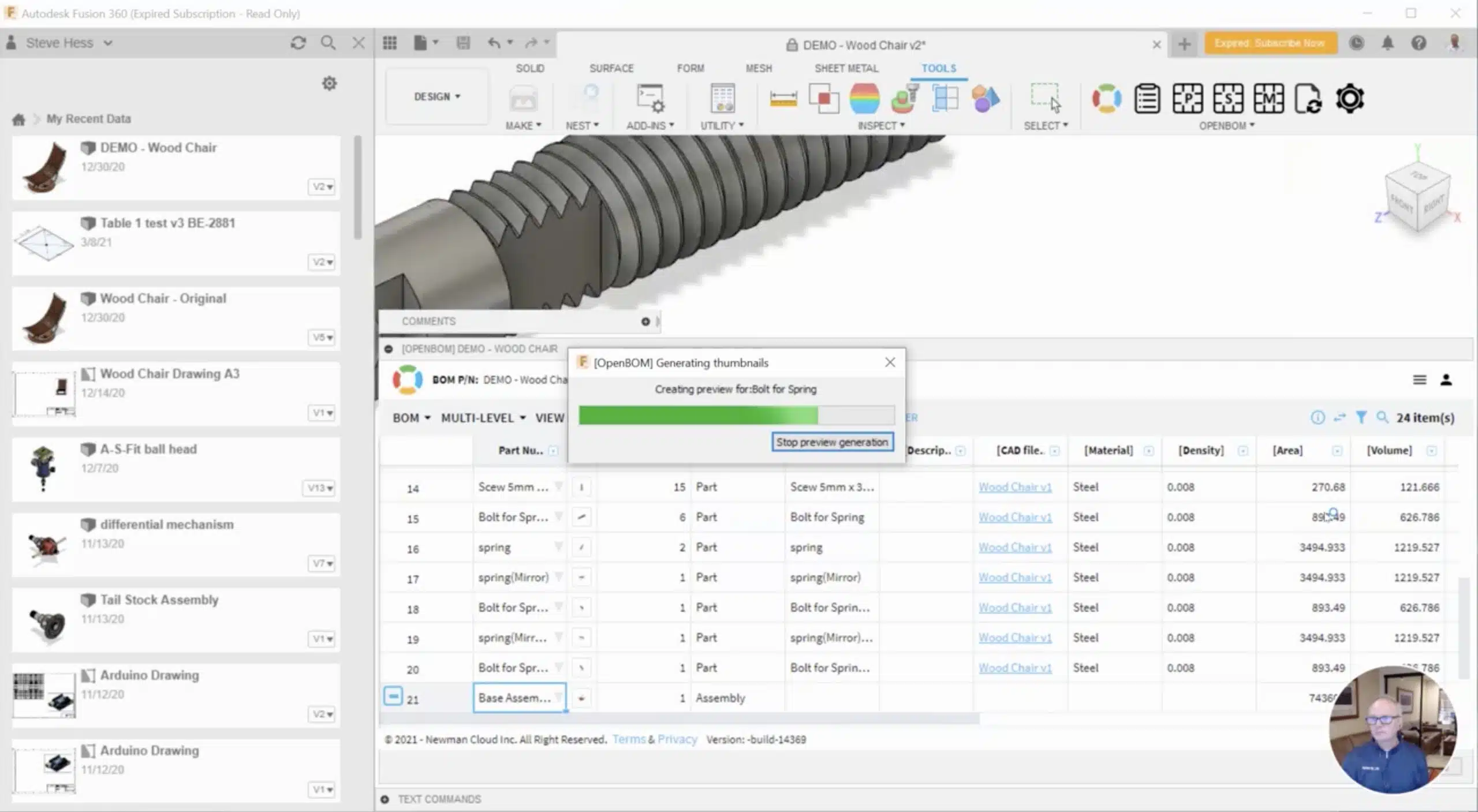Collapse the OPENBOM DEMO panel header
The image size is (1478, 812).
coord(389,349)
